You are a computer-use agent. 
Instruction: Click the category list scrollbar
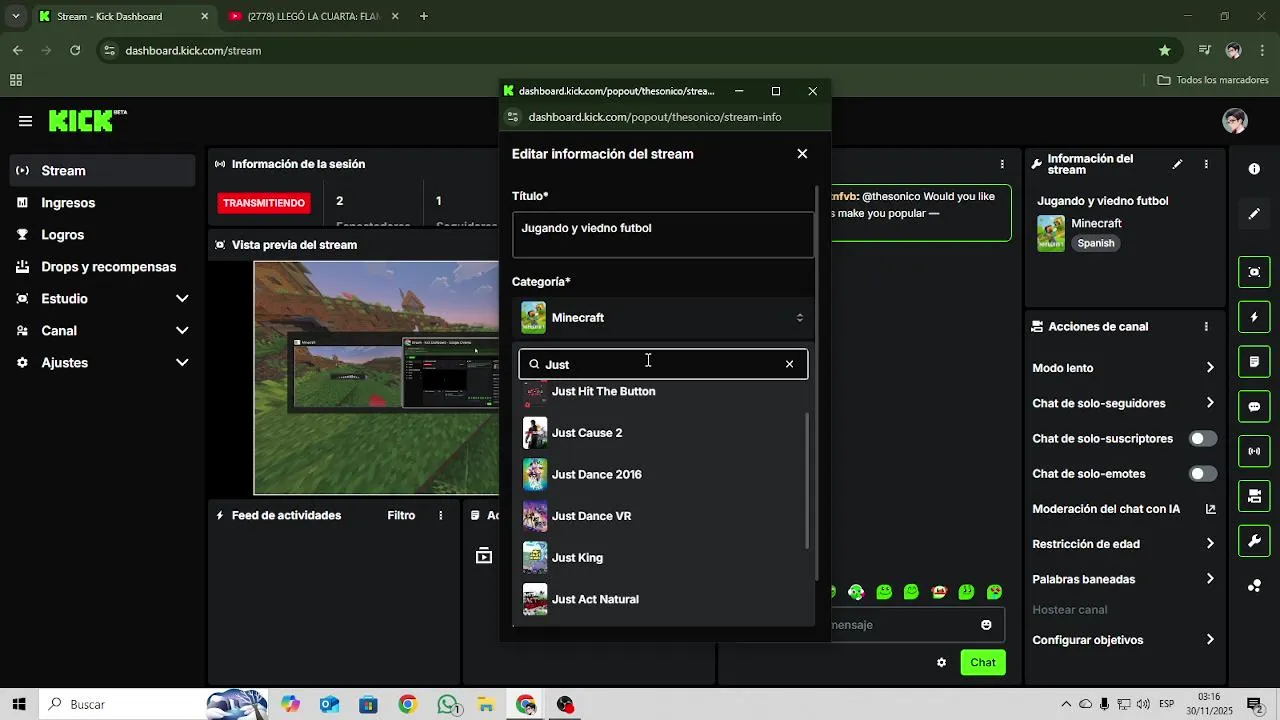(x=808, y=480)
